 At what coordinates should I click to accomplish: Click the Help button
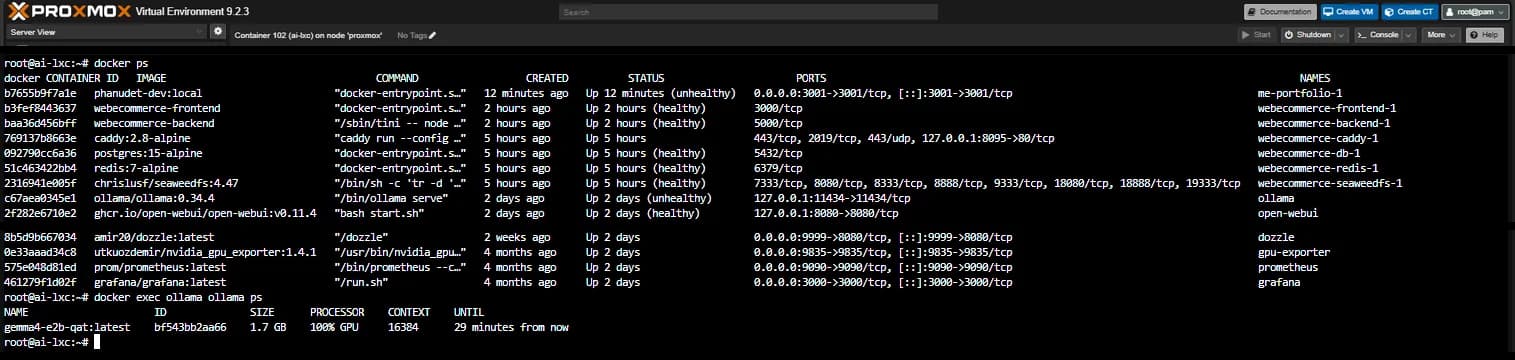click(1485, 35)
